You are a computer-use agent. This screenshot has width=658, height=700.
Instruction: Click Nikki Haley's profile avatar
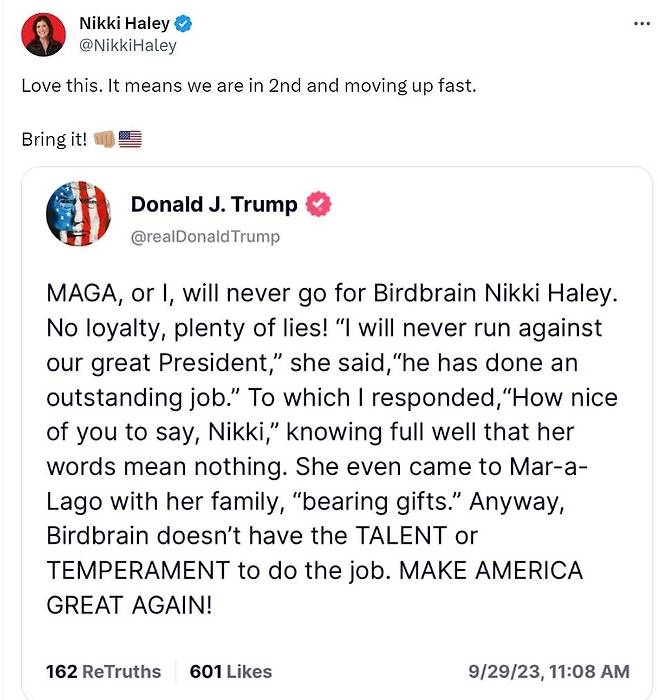pyautogui.click(x=43, y=35)
